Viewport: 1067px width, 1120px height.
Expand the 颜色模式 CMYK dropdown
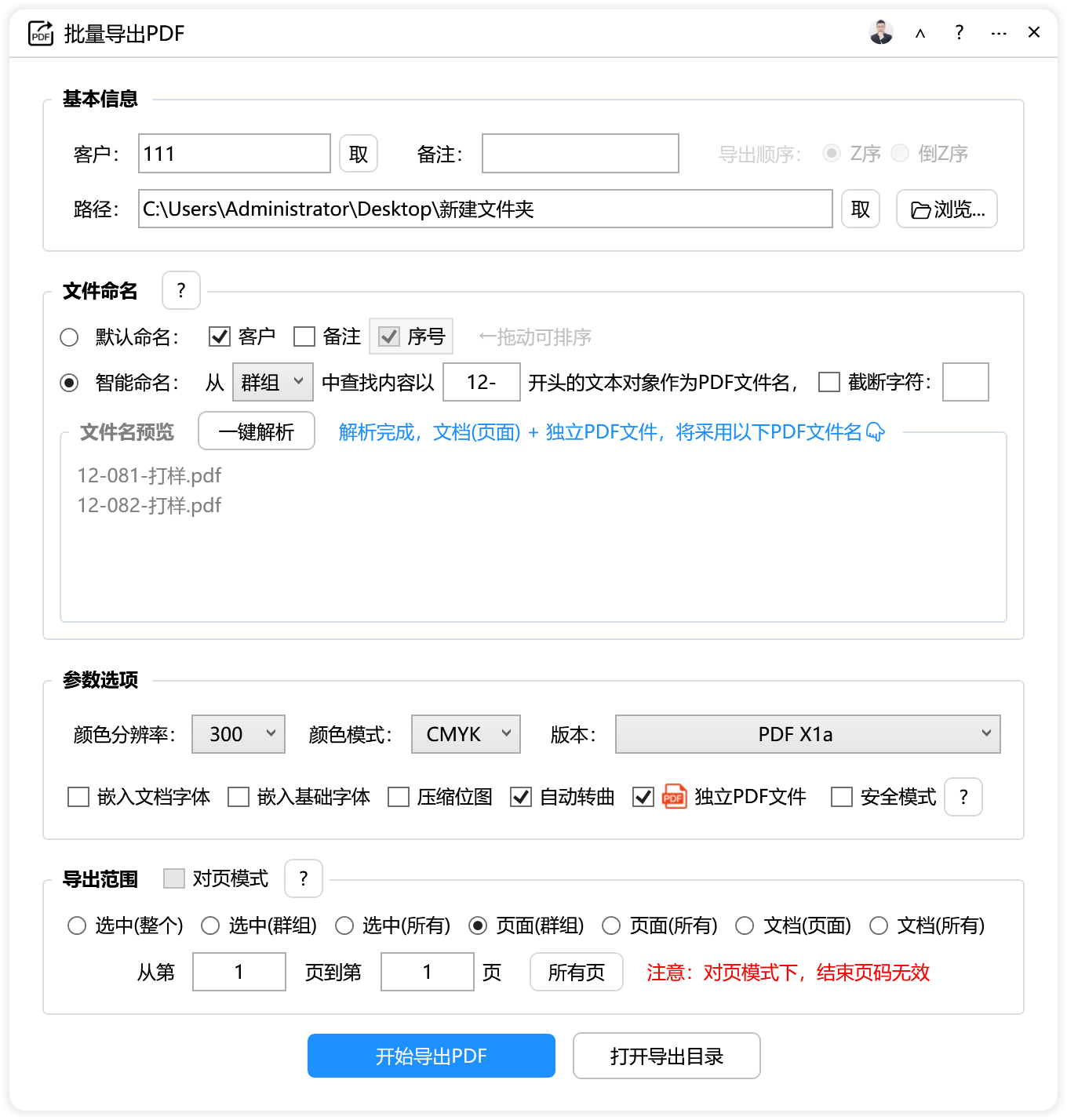point(466,734)
